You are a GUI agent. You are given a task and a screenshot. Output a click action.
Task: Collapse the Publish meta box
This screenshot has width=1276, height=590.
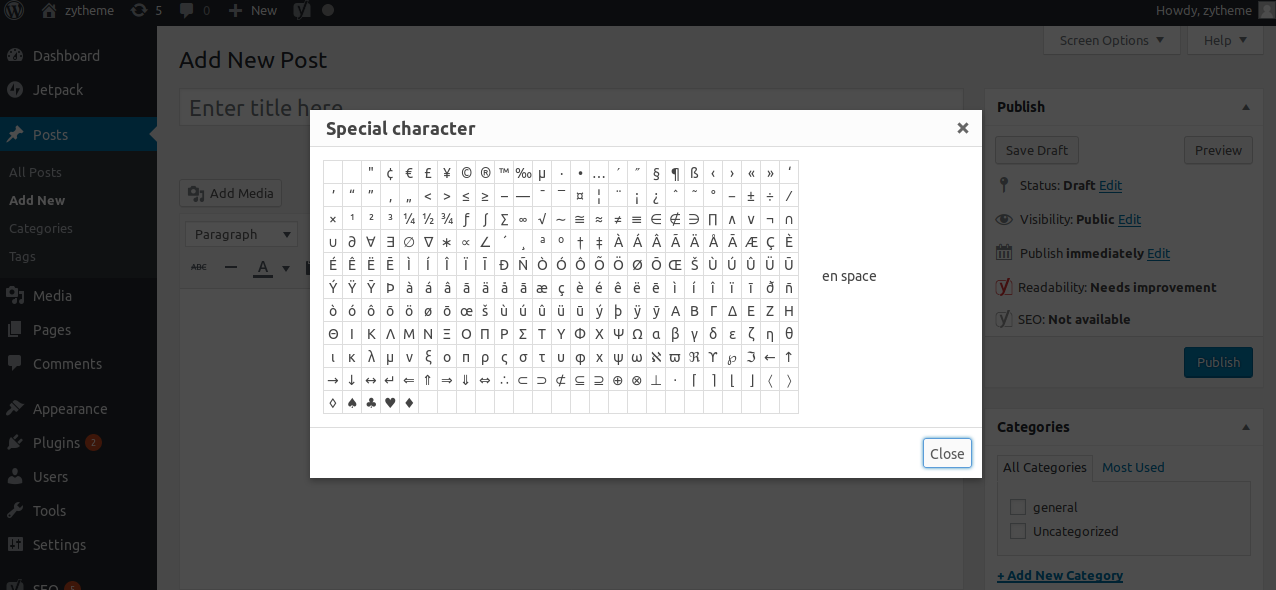pos(1246,107)
